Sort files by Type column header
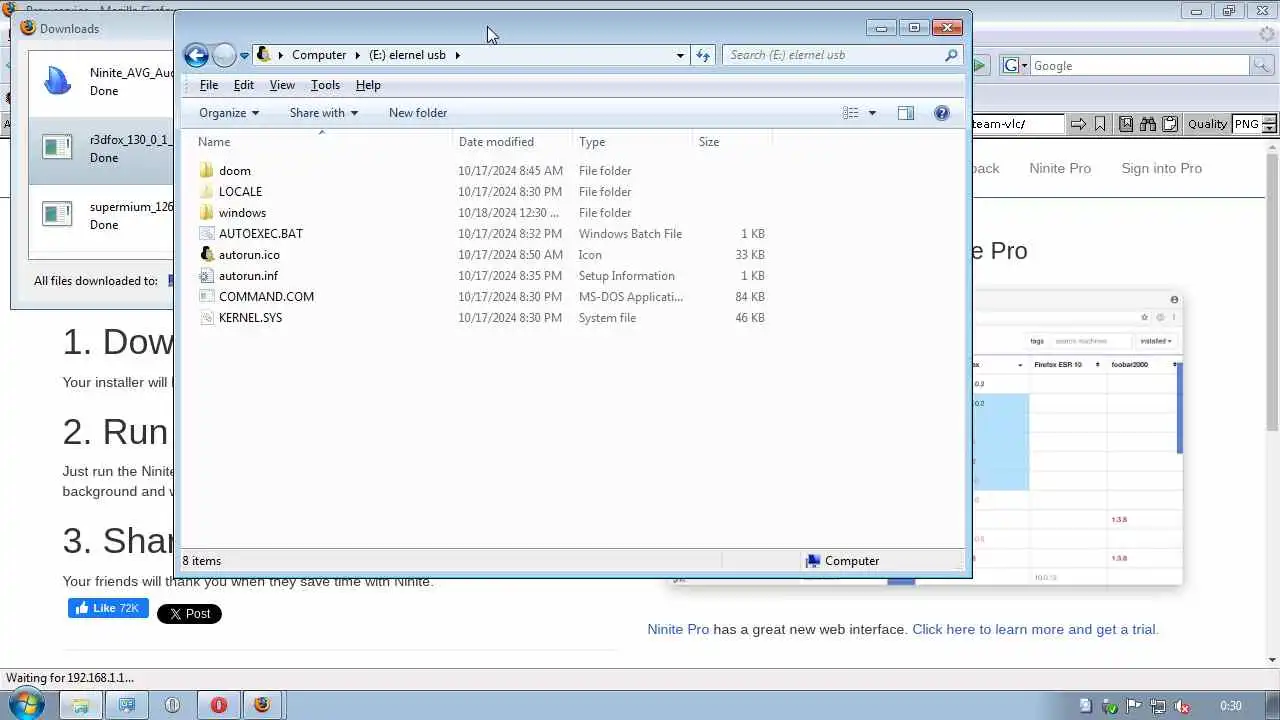The height and width of the screenshot is (720, 1280). click(632, 142)
